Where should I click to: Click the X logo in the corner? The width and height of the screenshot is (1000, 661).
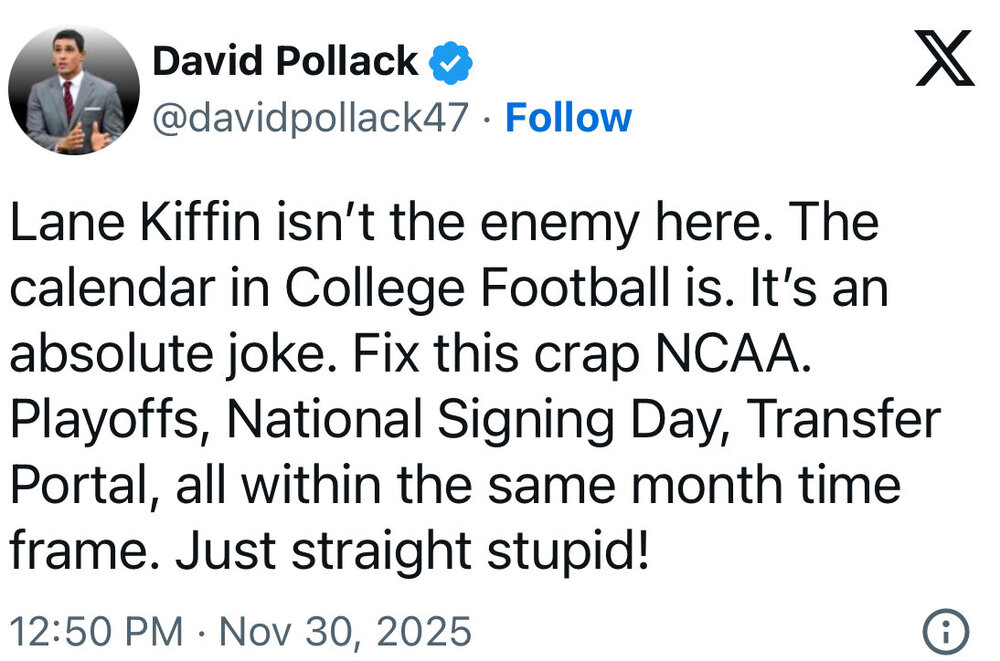(944, 60)
